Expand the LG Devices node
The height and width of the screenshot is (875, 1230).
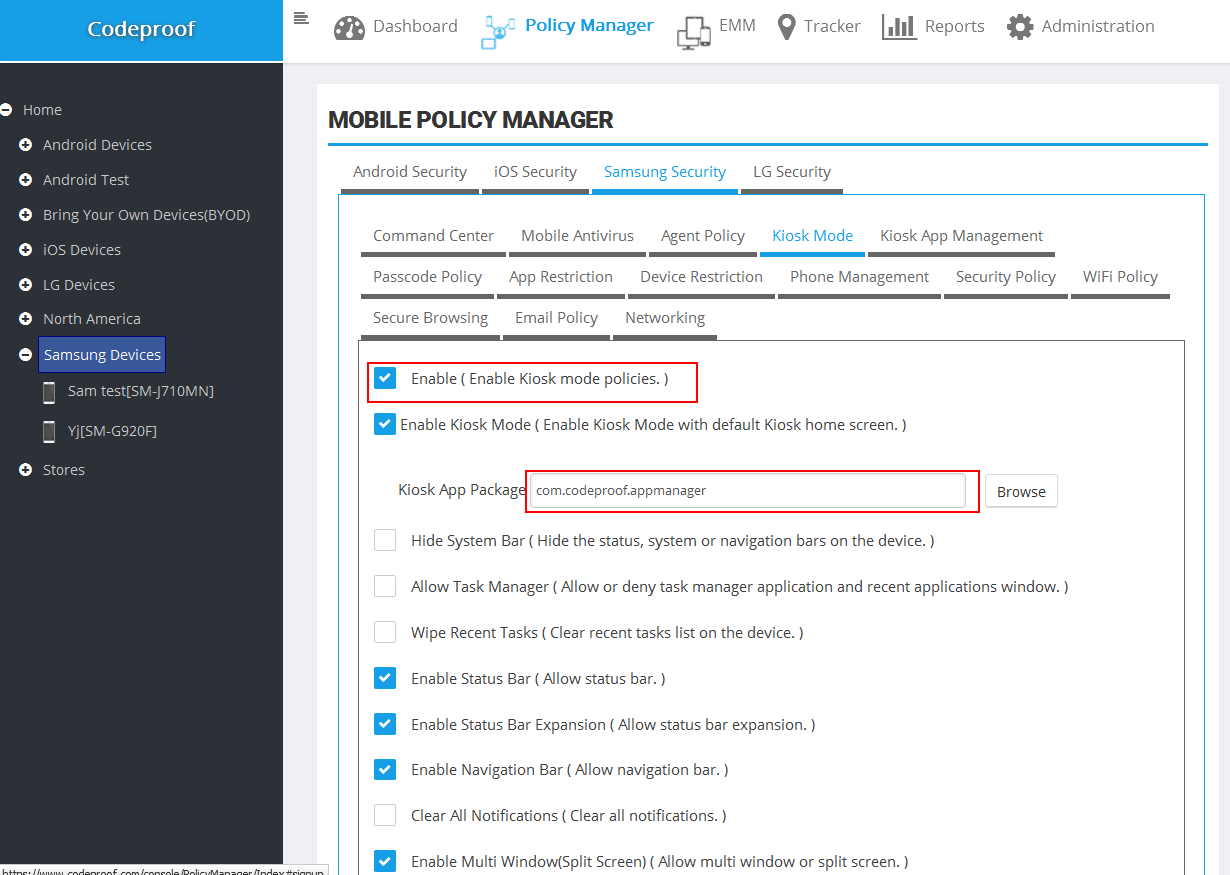coord(26,285)
